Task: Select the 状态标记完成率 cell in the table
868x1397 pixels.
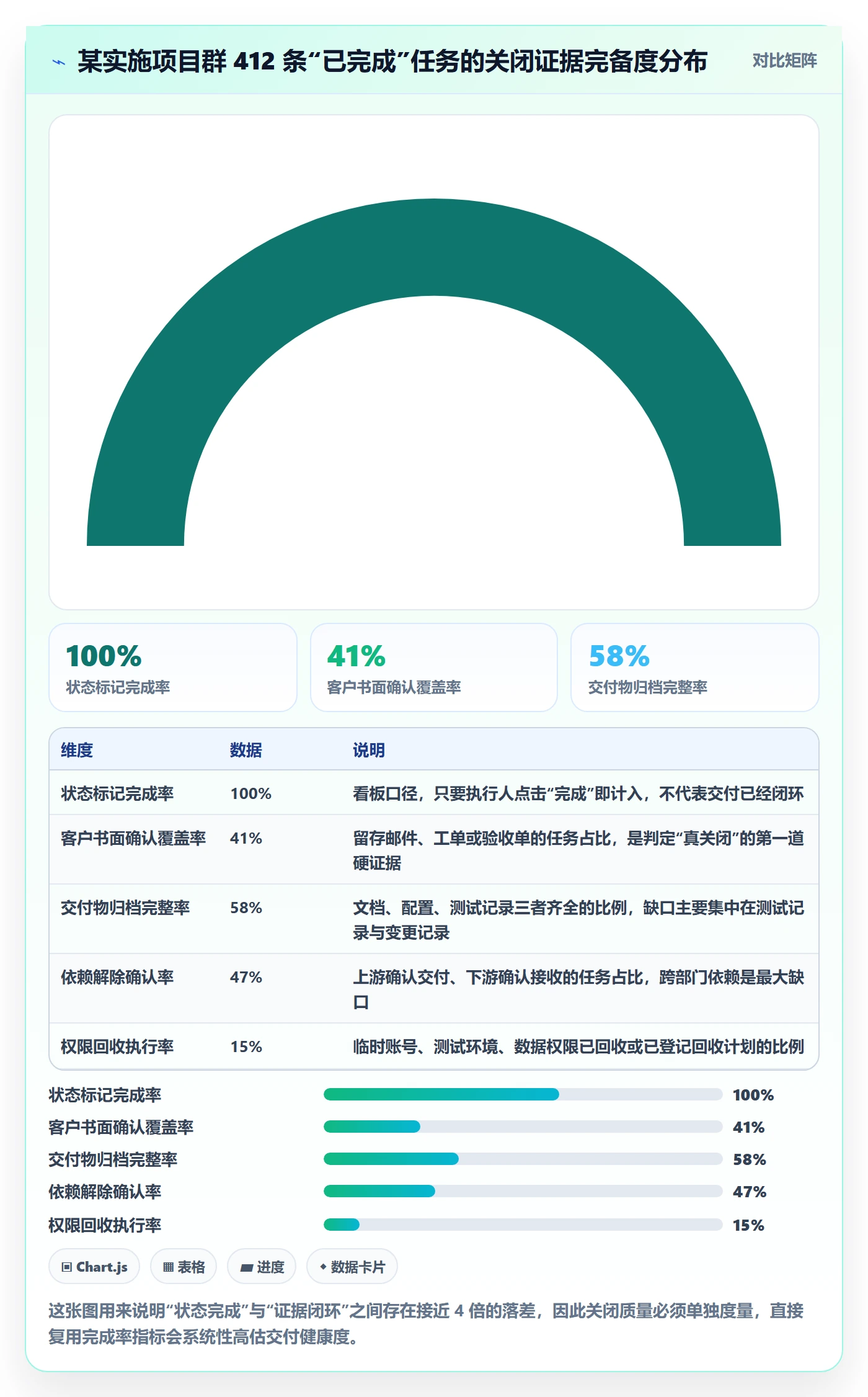Action: [117, 793]
